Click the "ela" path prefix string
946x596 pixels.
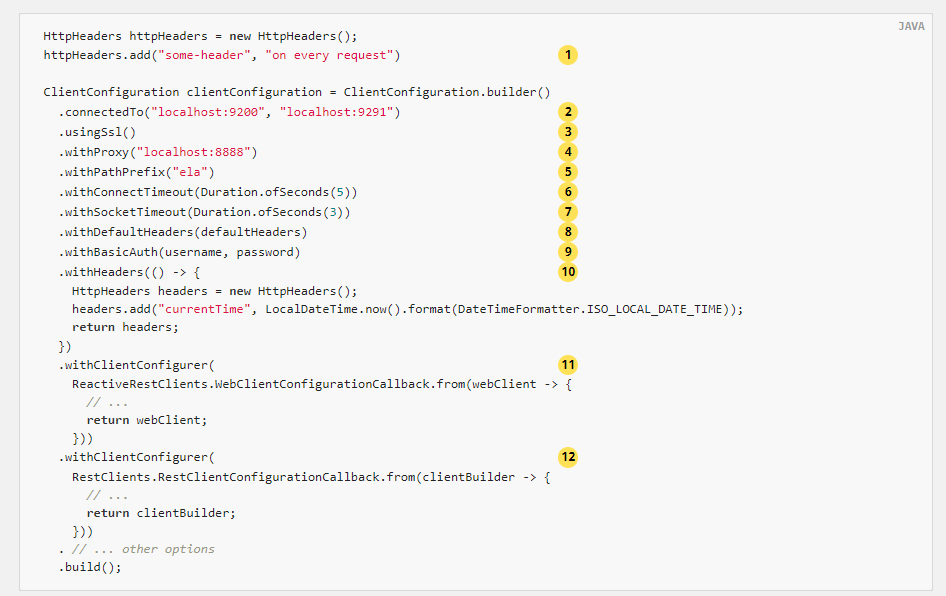tap(190, 172)
